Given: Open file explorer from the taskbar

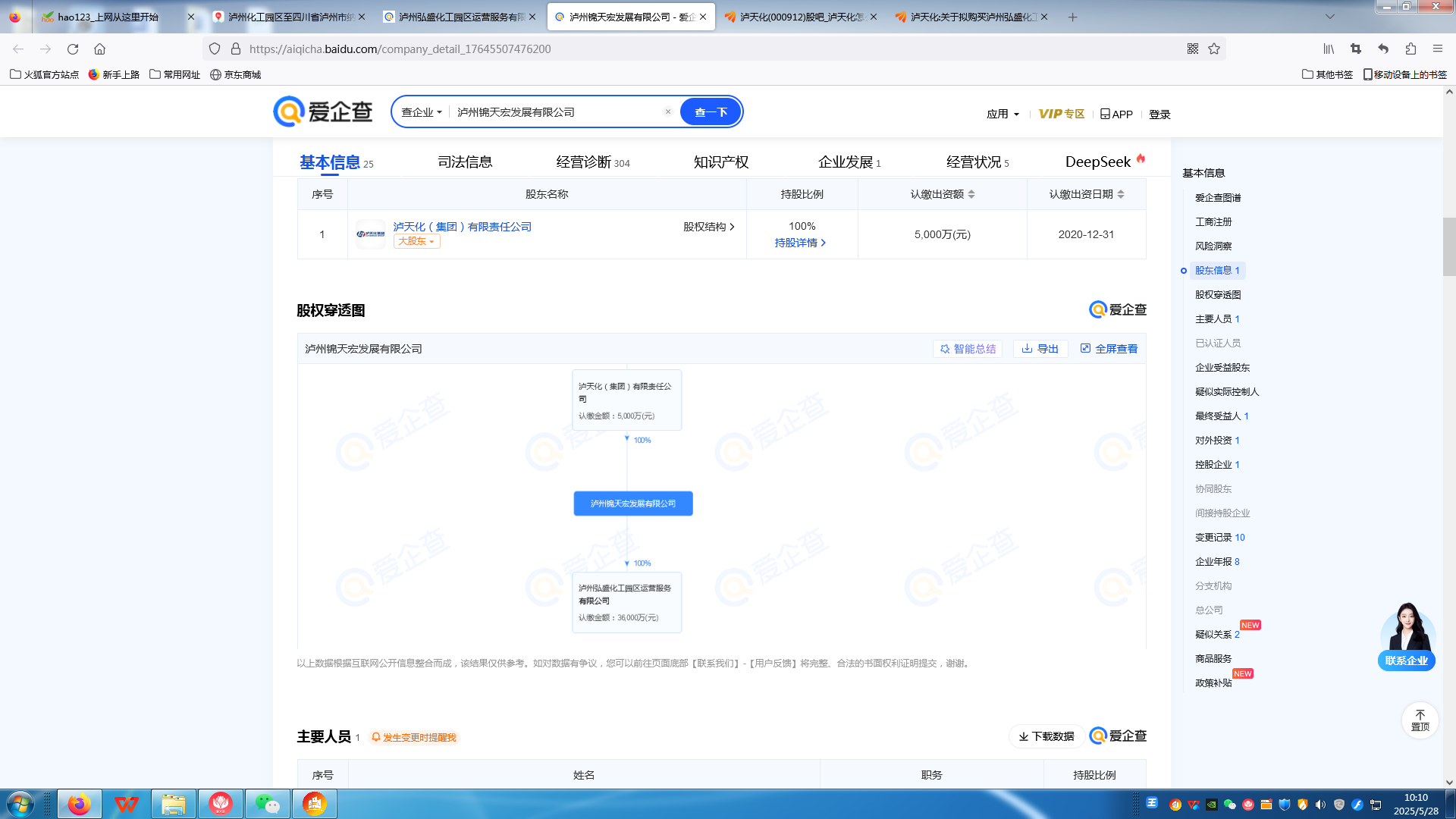Looking at the screenshot, I should pos(173,804).
